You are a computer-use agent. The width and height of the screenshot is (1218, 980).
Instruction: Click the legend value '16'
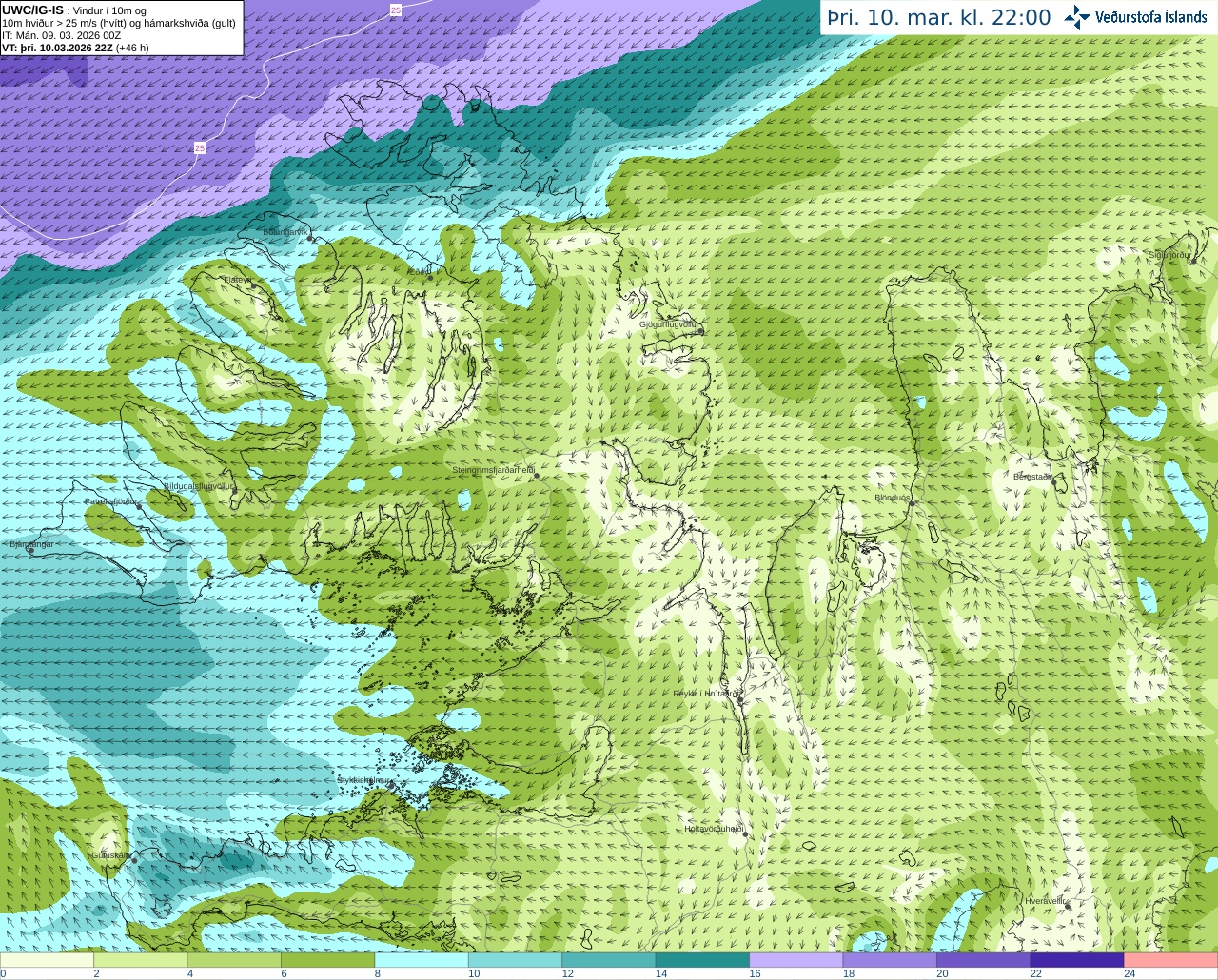755,973
